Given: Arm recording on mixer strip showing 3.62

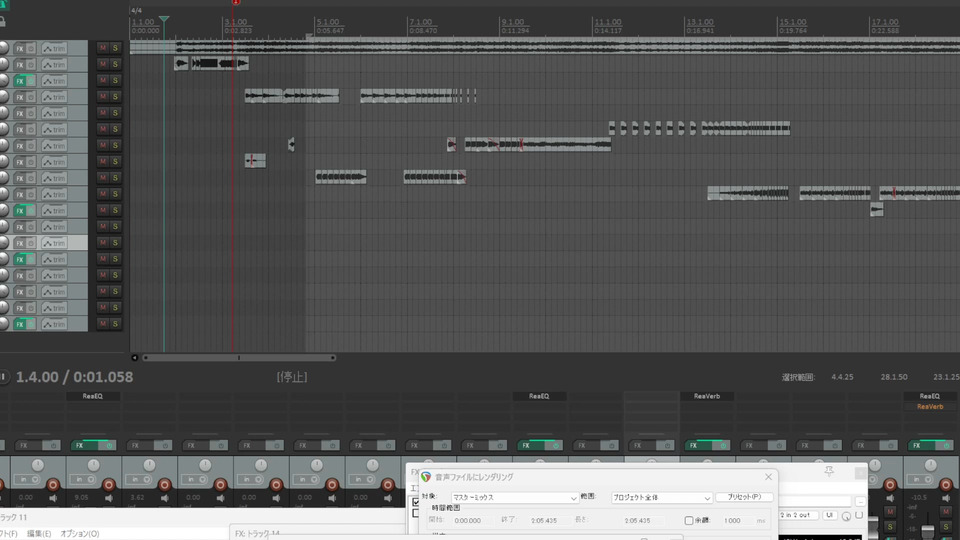Looking at the screenshot, I should point(164,485).
